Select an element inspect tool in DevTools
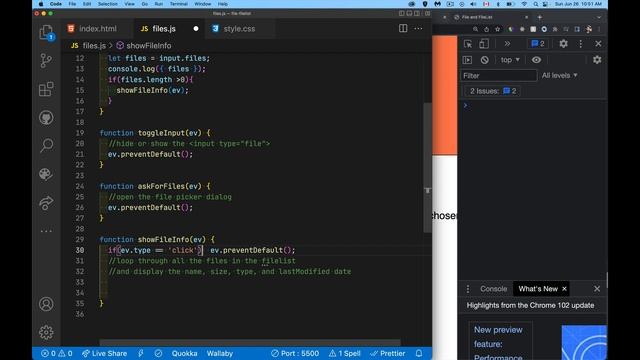This screenshot has height=360, width=640. [468, 44]
